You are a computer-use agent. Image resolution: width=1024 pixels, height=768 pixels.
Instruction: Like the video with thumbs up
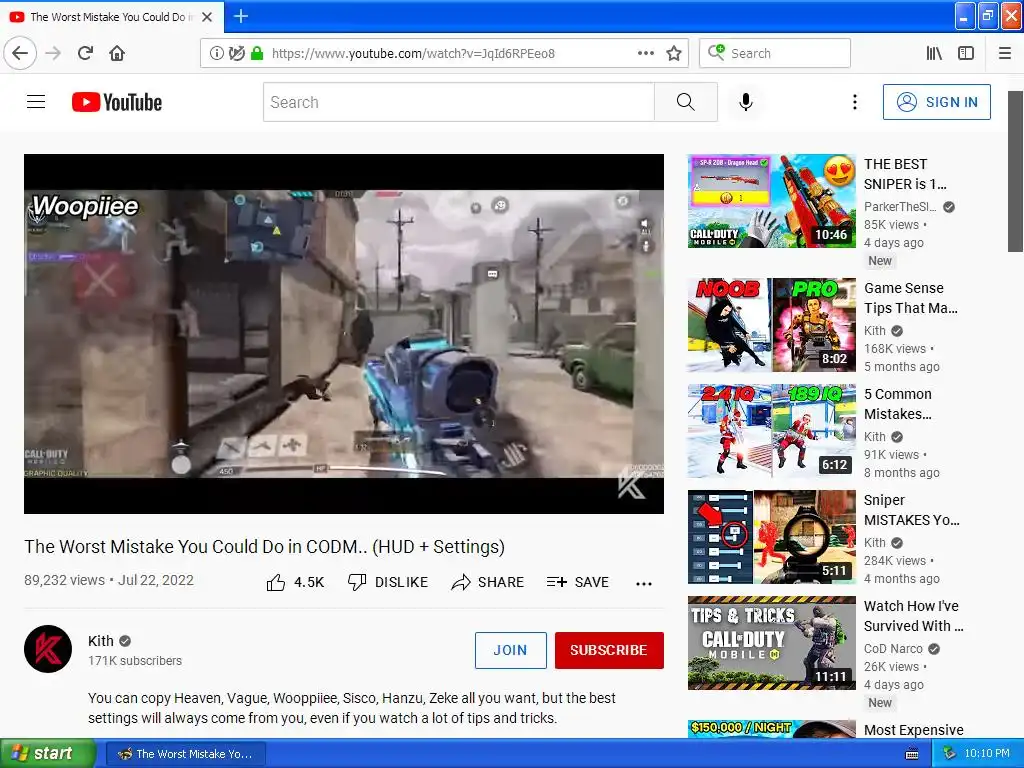pyautogui.click(x=295, y=582)
